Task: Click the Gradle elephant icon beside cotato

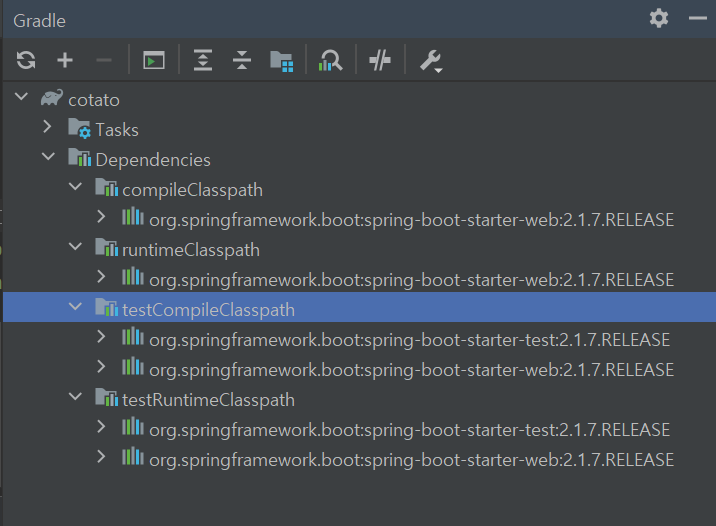Action: (x=51, y=97)
